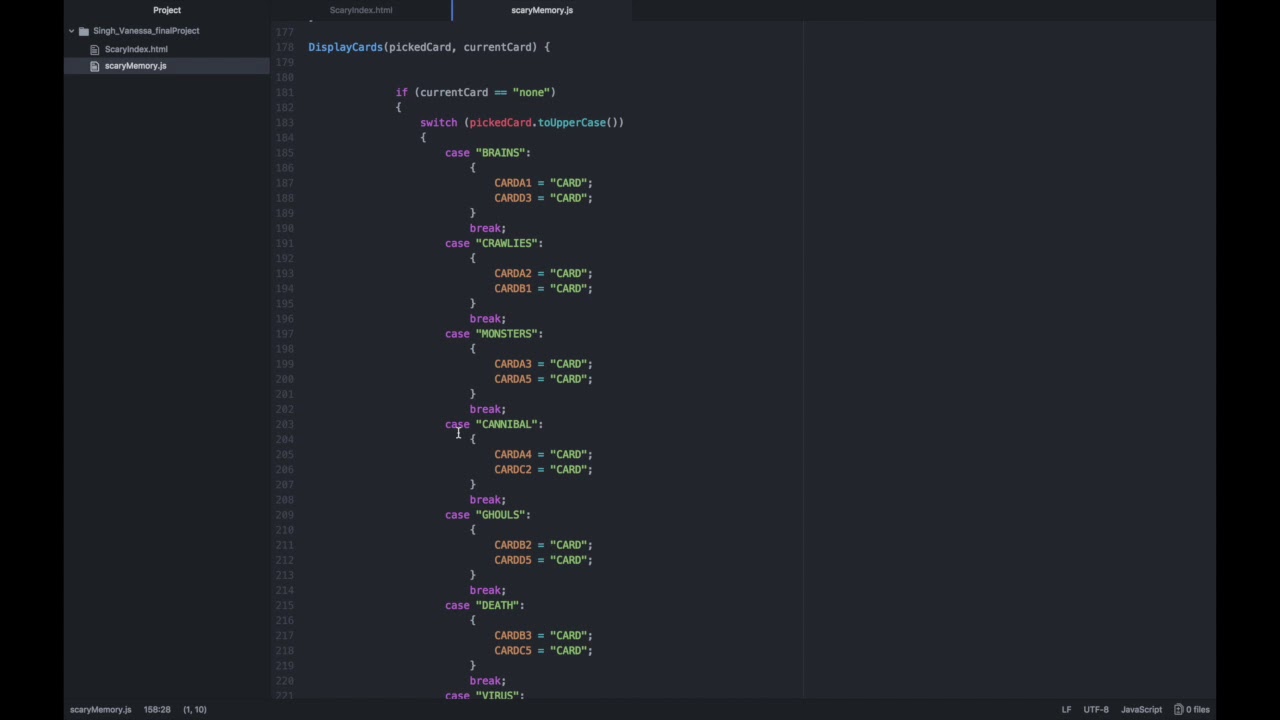Click the pickedCard parameter on line 178

(420, 47)
